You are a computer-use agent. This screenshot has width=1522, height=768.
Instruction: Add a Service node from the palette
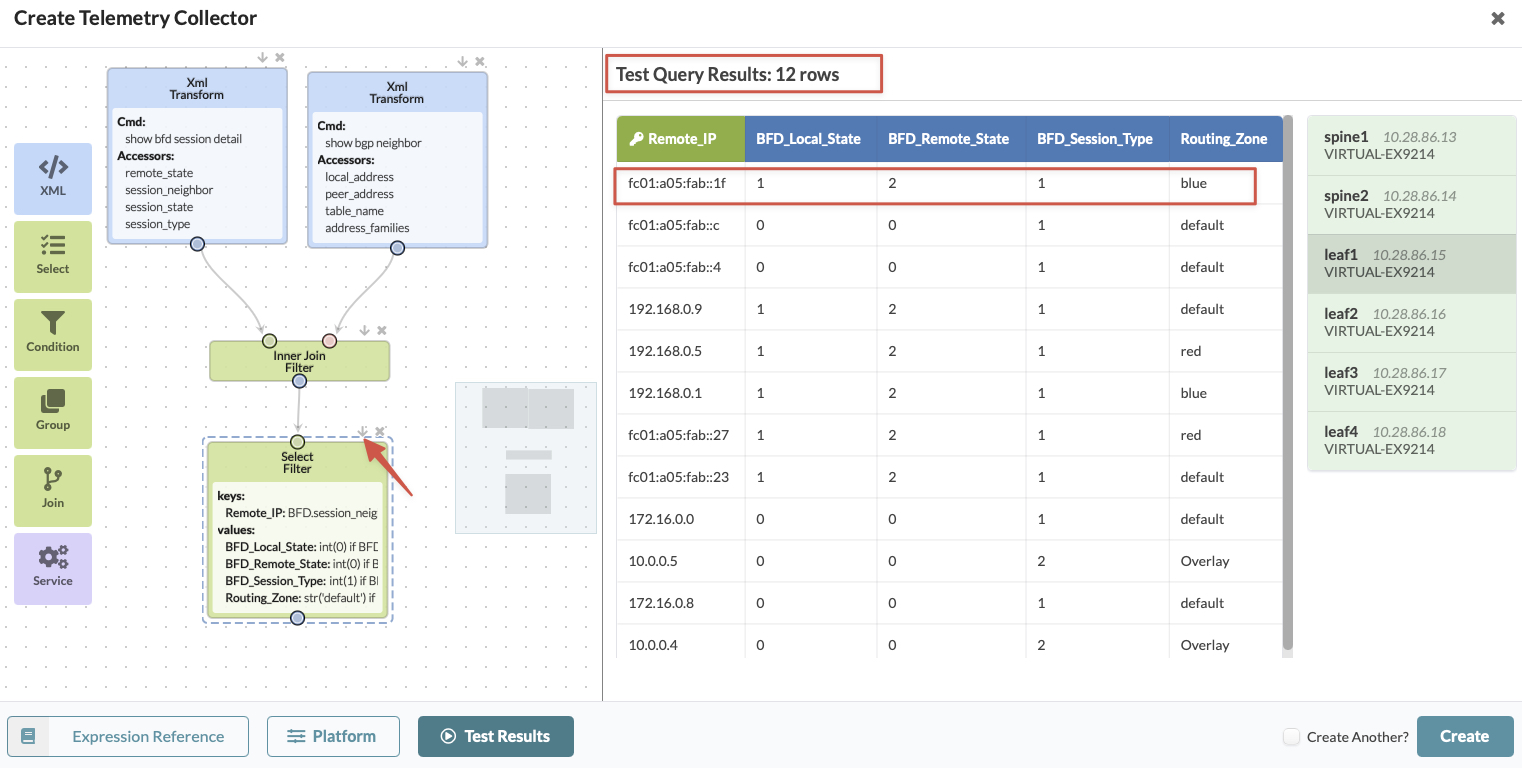(x=53, y=569)
